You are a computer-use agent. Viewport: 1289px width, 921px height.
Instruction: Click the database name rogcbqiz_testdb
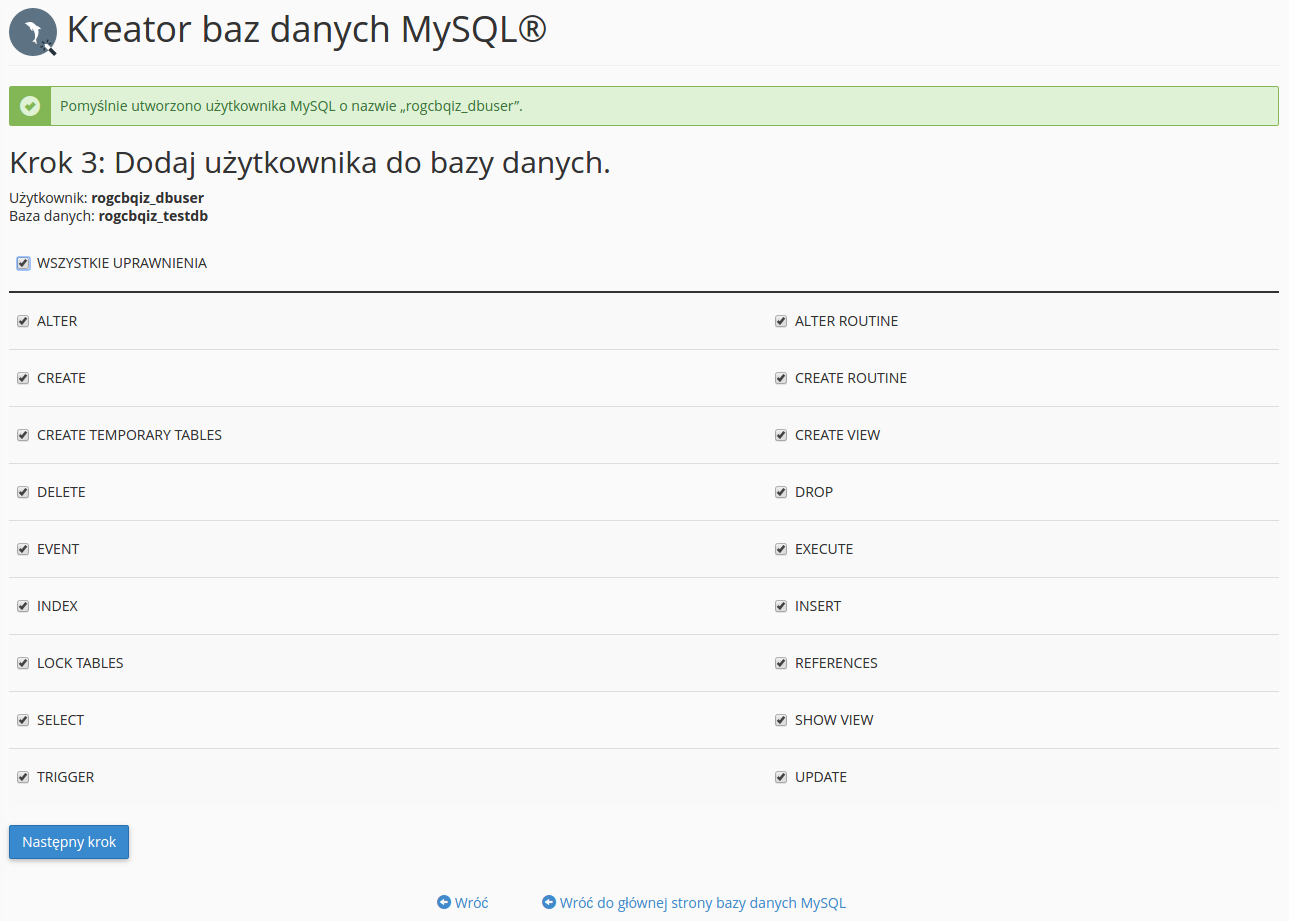153,215
